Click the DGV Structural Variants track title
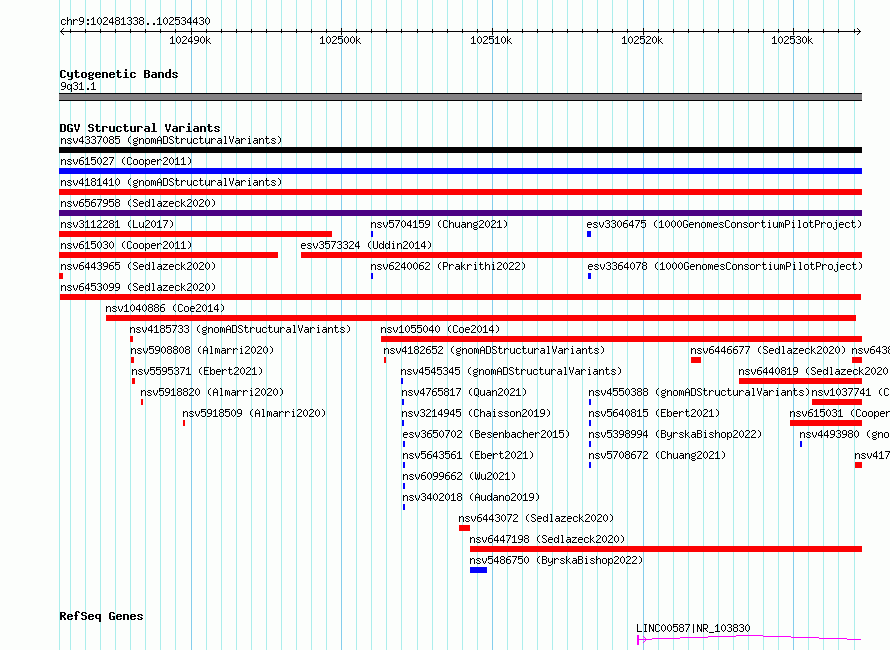The height and width of the screenshot is (650, 890). 140,128
